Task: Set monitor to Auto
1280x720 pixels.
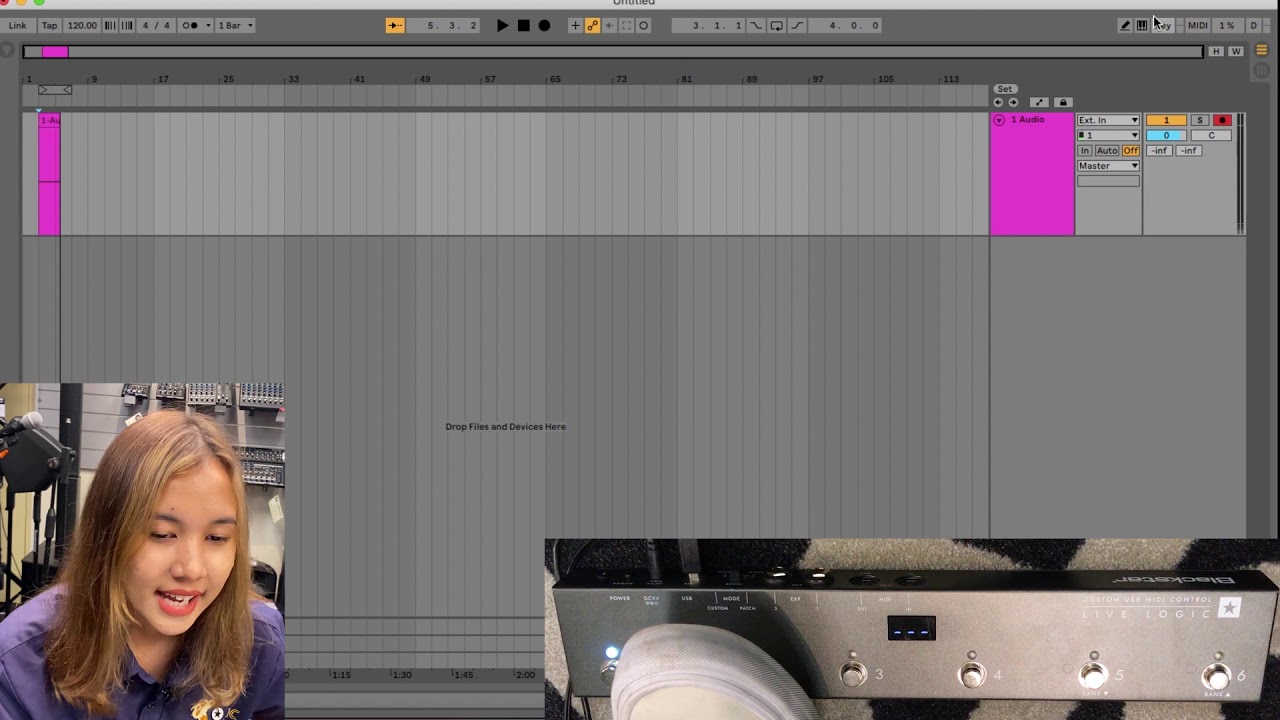Action: click(1107, 150)
